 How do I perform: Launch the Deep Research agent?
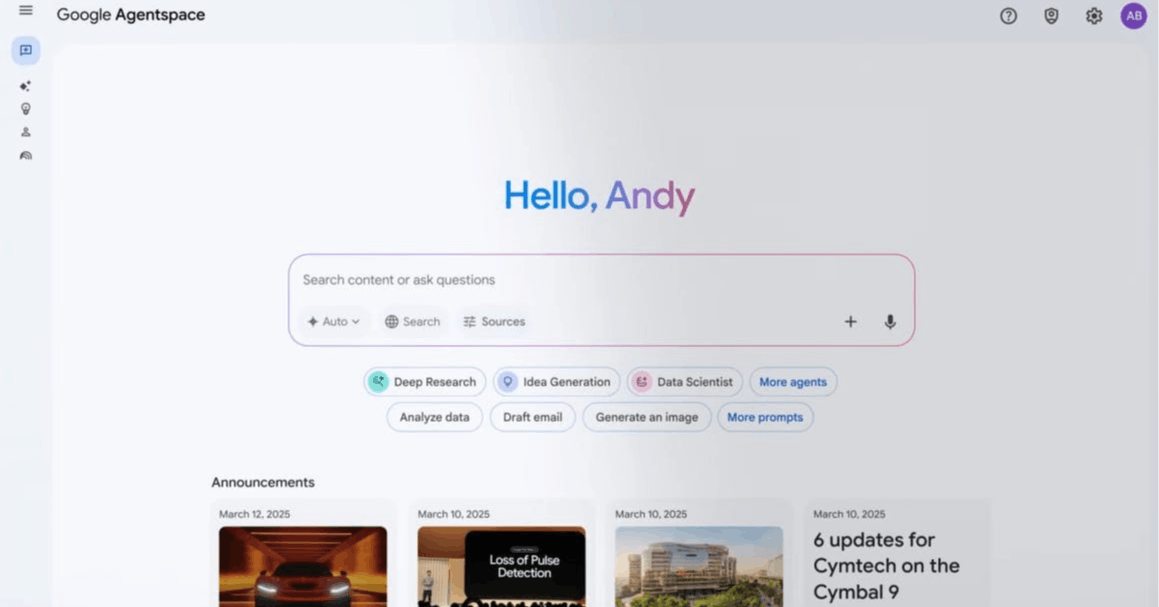[424, 382]
